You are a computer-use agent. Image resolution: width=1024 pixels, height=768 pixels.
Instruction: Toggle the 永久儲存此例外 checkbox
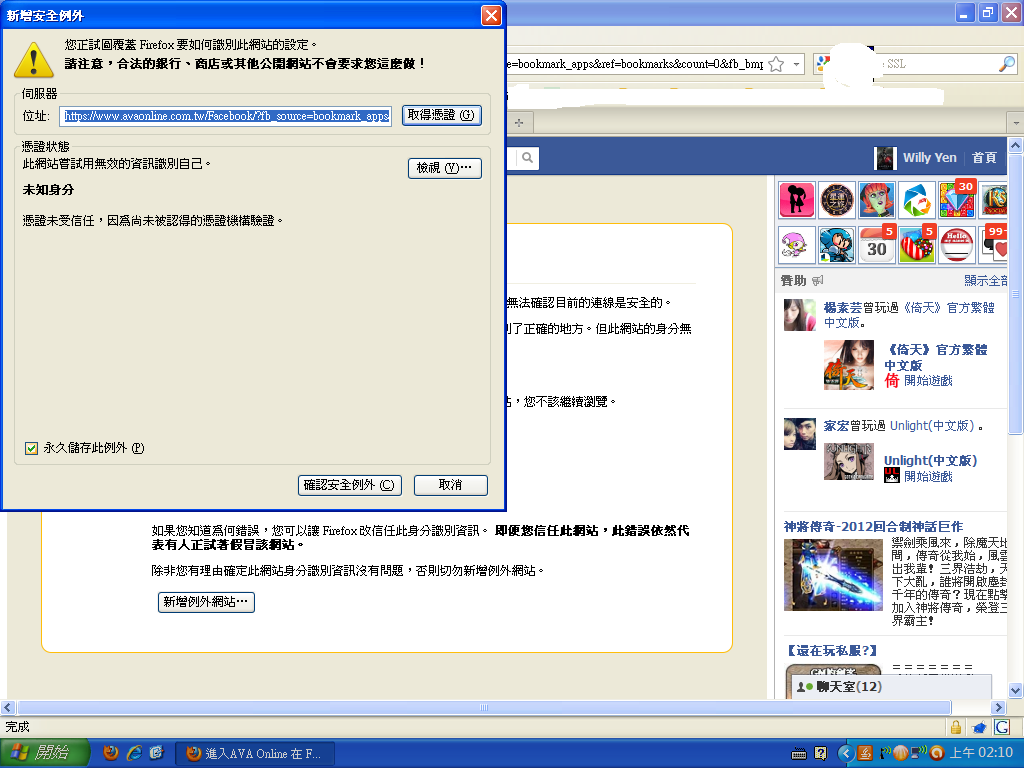click(x=31, y=448)
